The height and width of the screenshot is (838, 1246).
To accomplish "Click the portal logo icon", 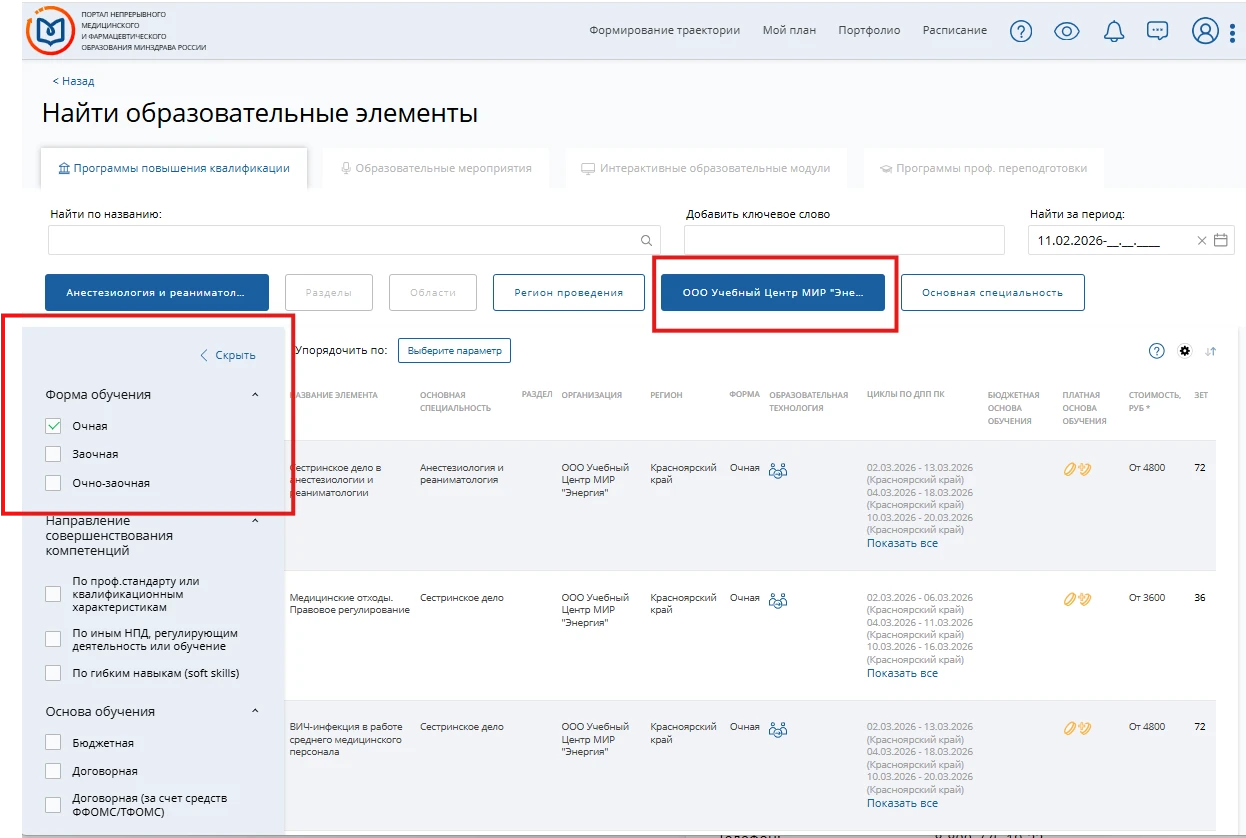I will (49, 31).
